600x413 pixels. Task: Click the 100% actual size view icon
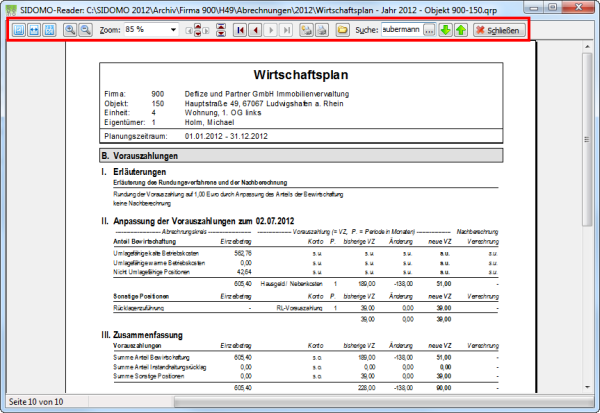pos(49,30)
